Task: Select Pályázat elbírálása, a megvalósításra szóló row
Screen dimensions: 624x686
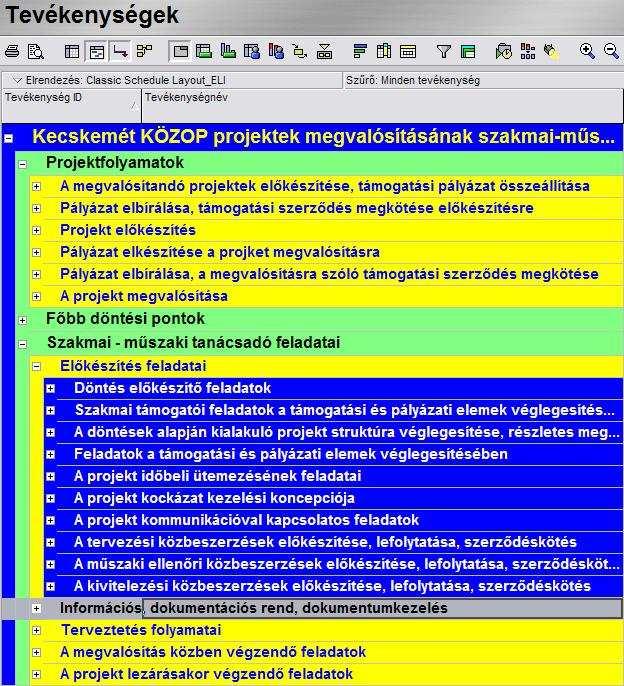Action: 326,274
